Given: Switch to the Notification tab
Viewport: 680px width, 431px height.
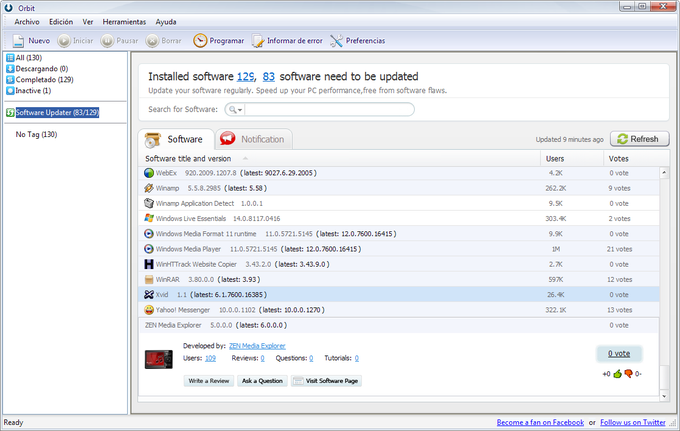Looking at the screenshot, I should coord(254,139).
